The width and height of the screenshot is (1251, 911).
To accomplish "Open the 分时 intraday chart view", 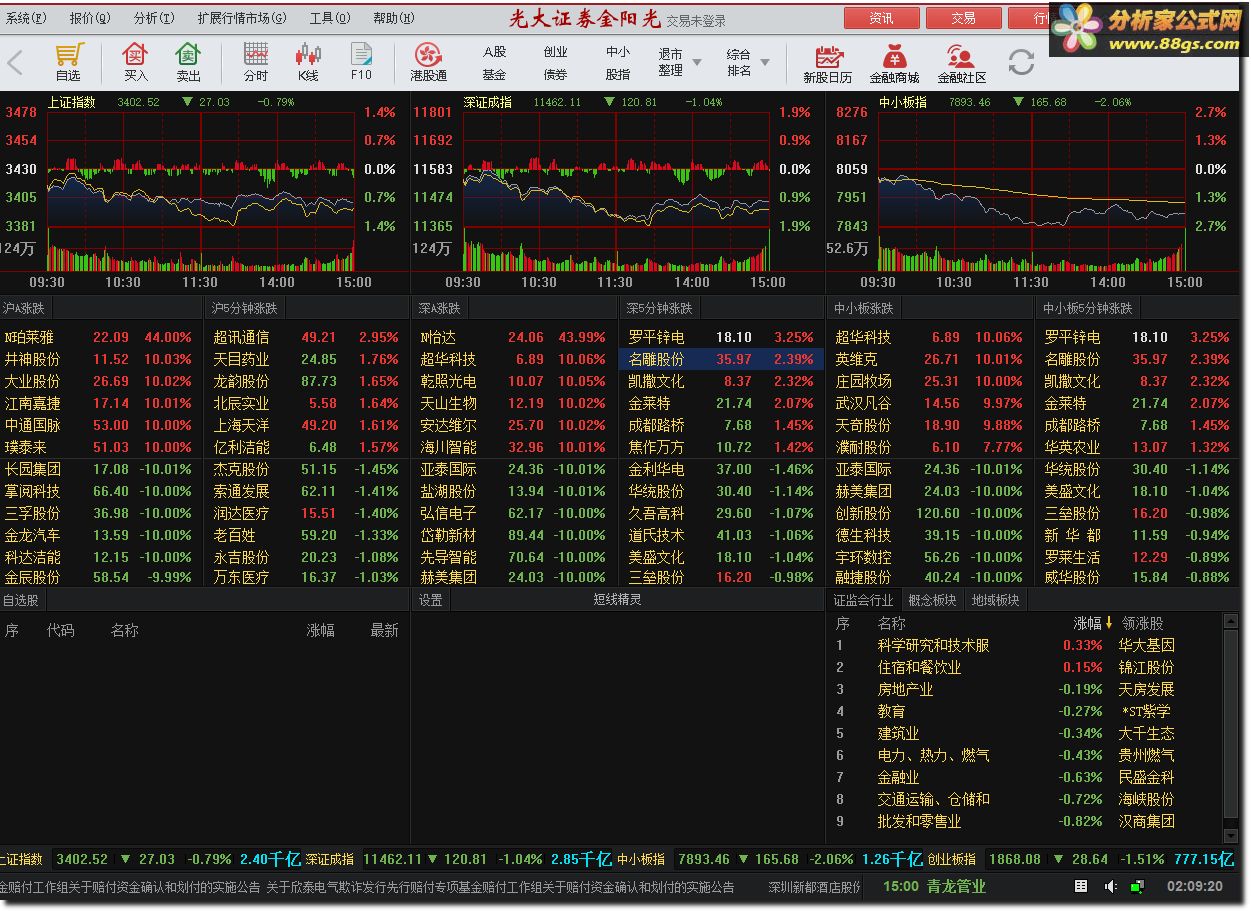I will coord(256,62).
